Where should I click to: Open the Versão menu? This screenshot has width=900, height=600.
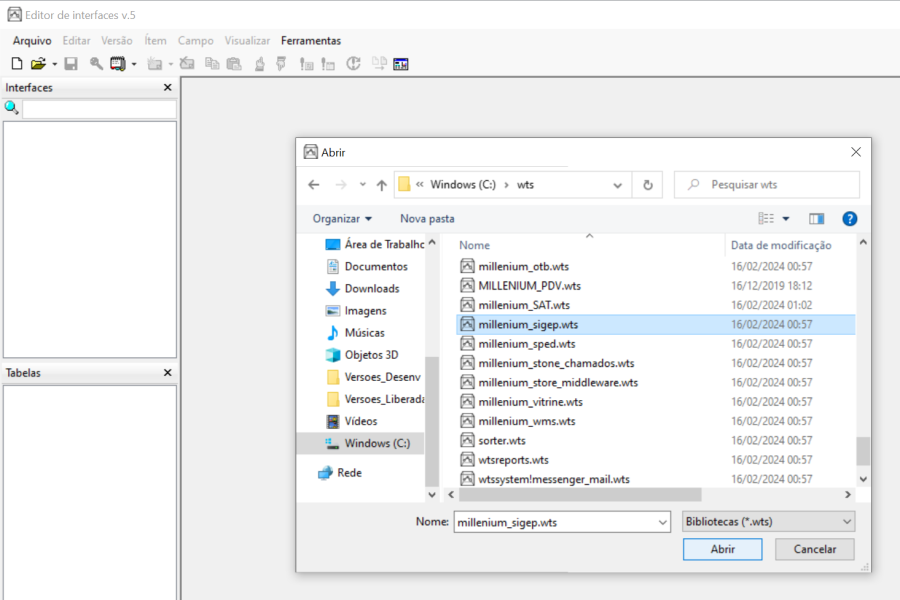[x=117, y=41]
